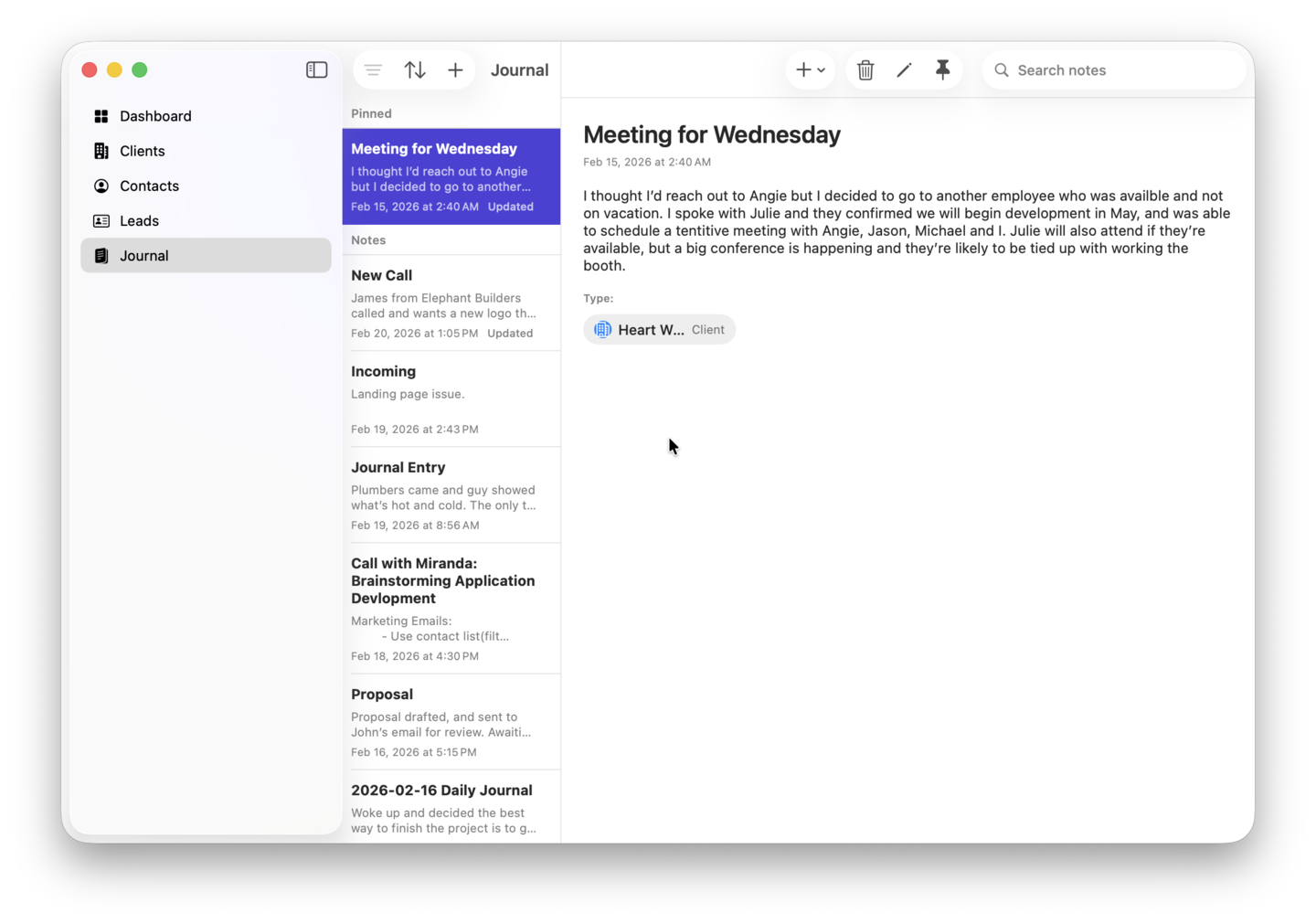
Task: Open the Dashboard section
Action: pos(155,116)
